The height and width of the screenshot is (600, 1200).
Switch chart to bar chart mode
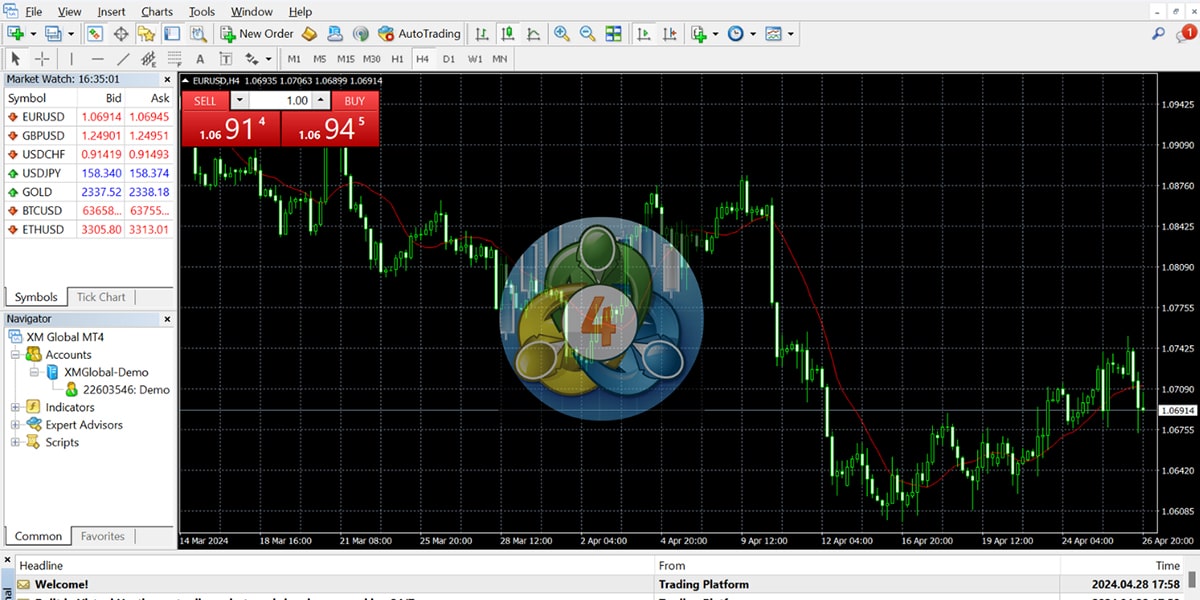tap(483, 33)
